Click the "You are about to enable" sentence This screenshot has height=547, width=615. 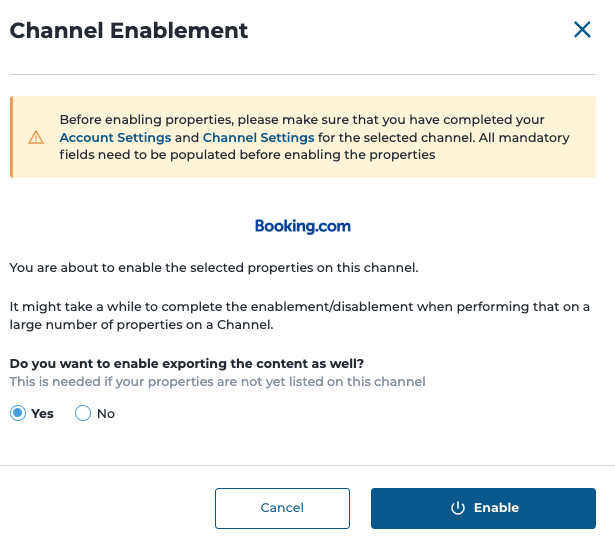pos(214,268)
